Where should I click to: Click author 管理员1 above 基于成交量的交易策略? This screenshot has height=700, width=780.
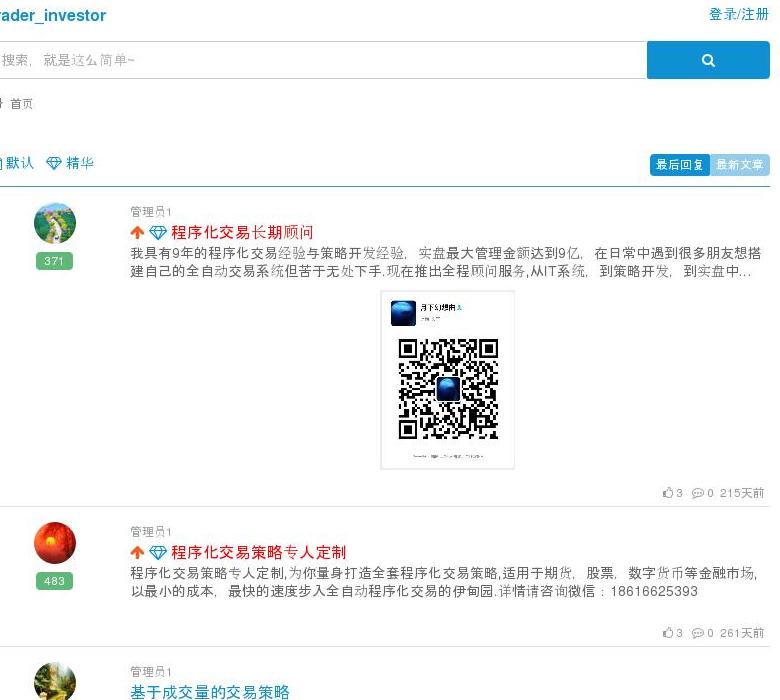151,672
